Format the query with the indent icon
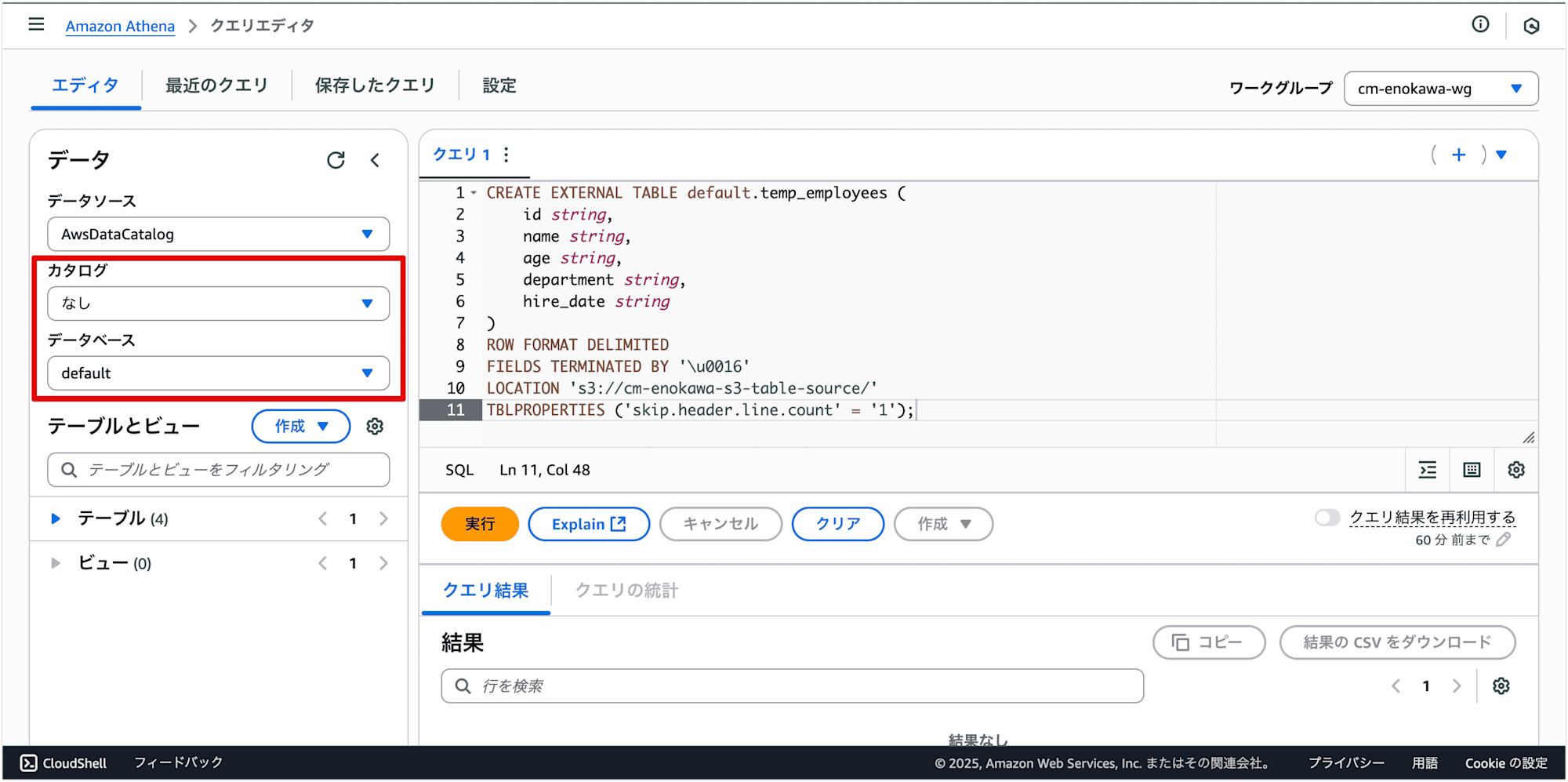The image size is (1568, 782). [x=1428, y=470]
